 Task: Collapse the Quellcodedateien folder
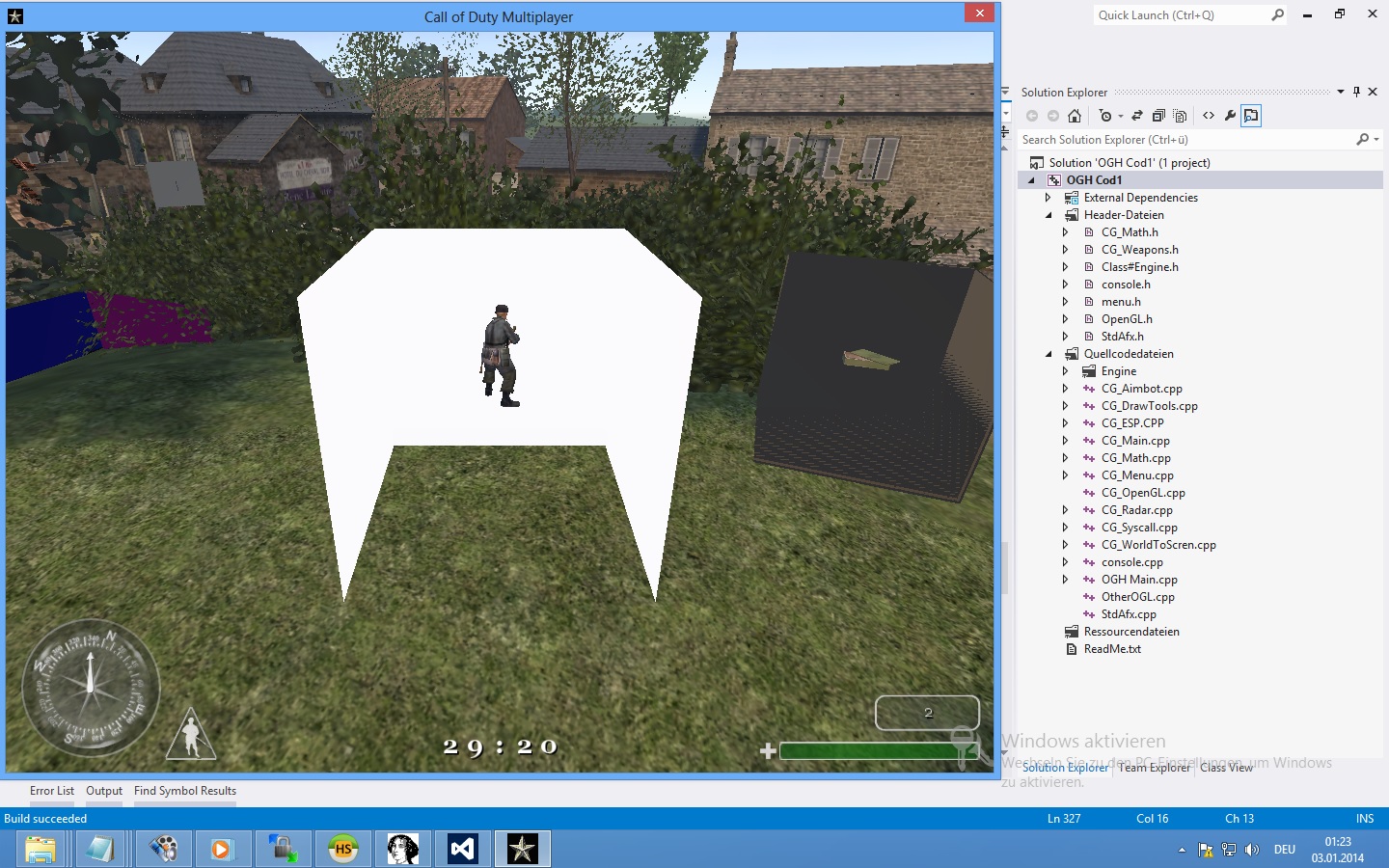(x=1049, y=354)
